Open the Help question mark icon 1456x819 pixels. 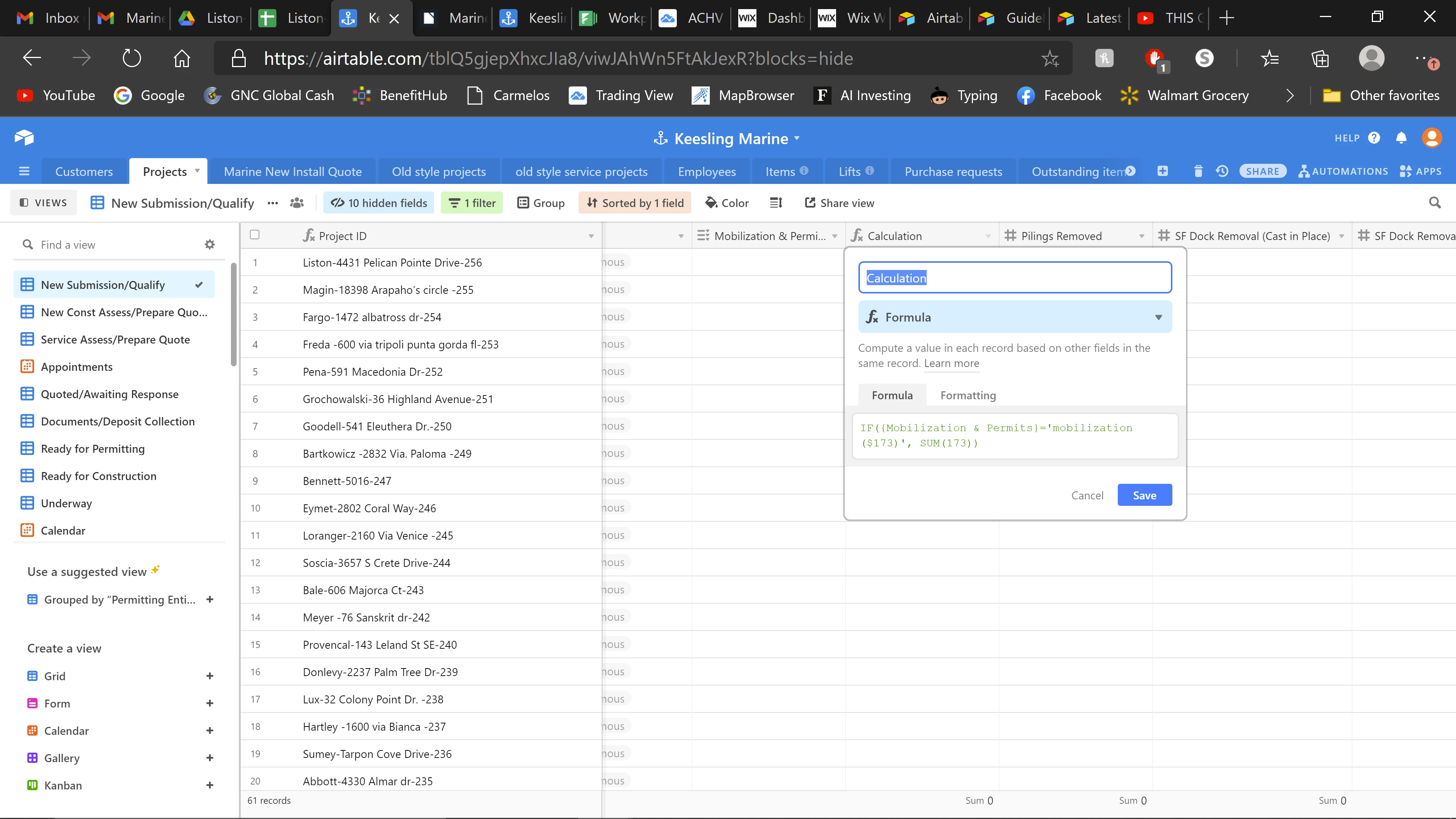tap(1374, 138)
